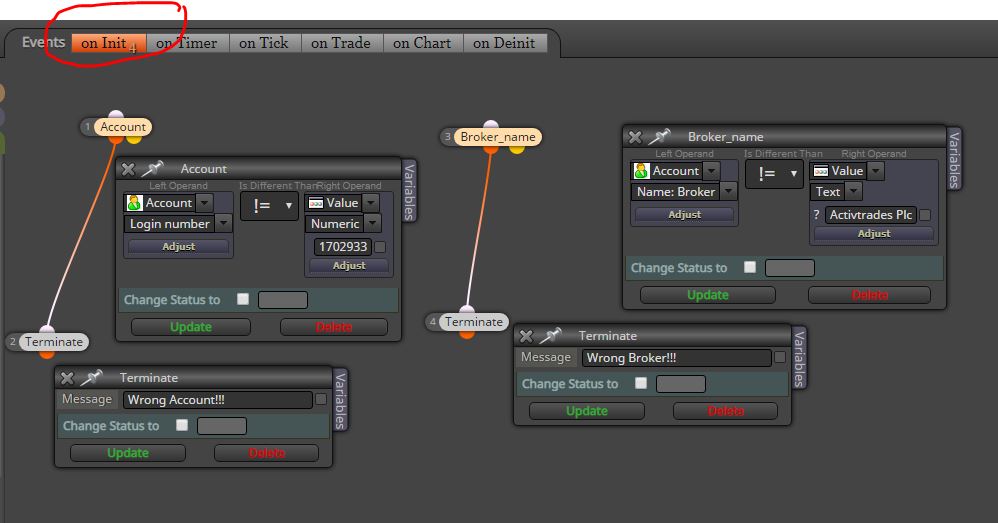Image resolution: width=998 pixels, height=523 pixels.
Task: Open the Login number dropdown
Action: coord(223,224)
